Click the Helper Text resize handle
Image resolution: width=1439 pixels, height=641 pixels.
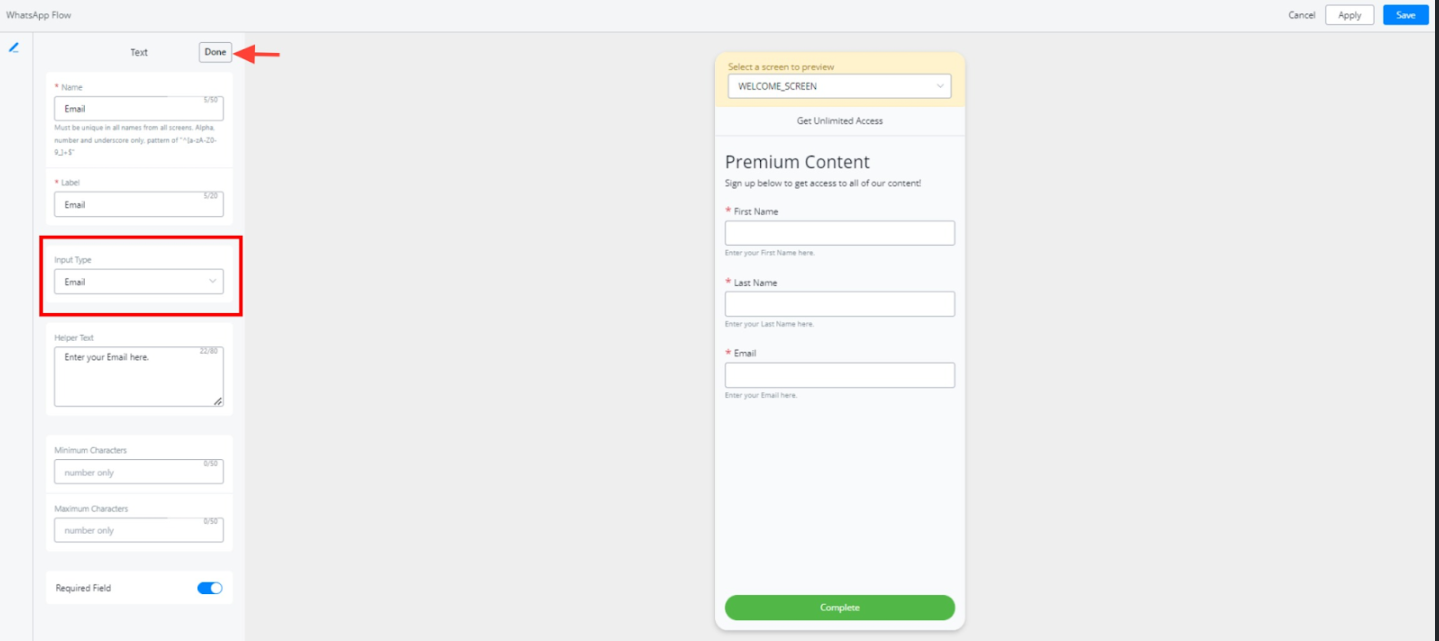[x=218, y=401]
